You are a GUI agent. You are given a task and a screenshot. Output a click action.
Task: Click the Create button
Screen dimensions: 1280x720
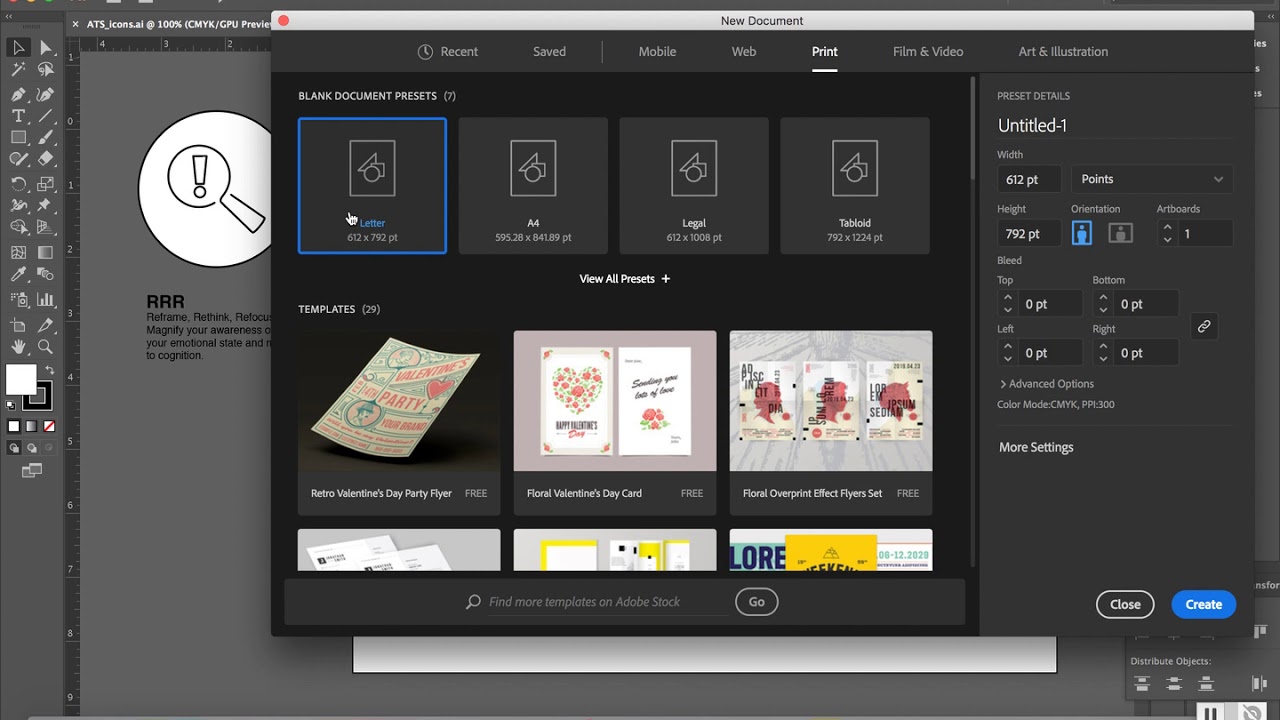tap(1203, 604)
